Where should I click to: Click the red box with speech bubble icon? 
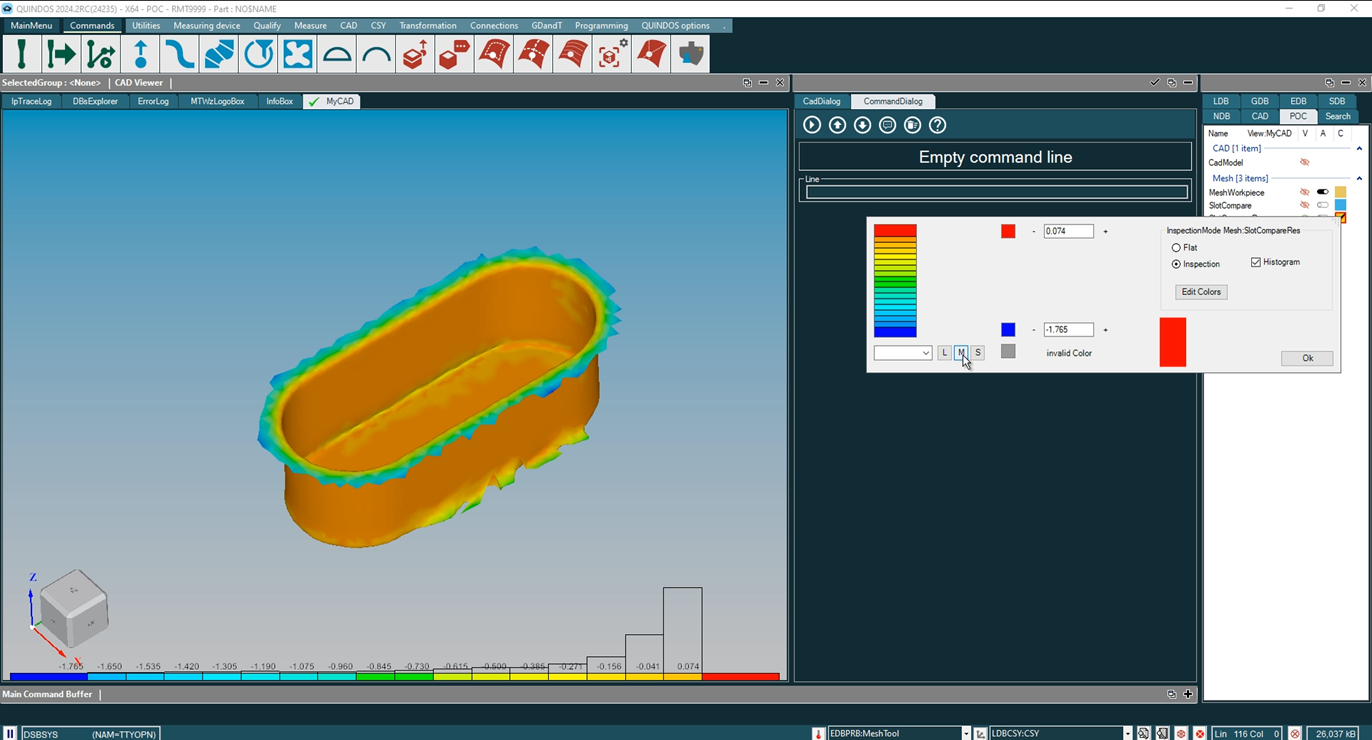(455, 54)
